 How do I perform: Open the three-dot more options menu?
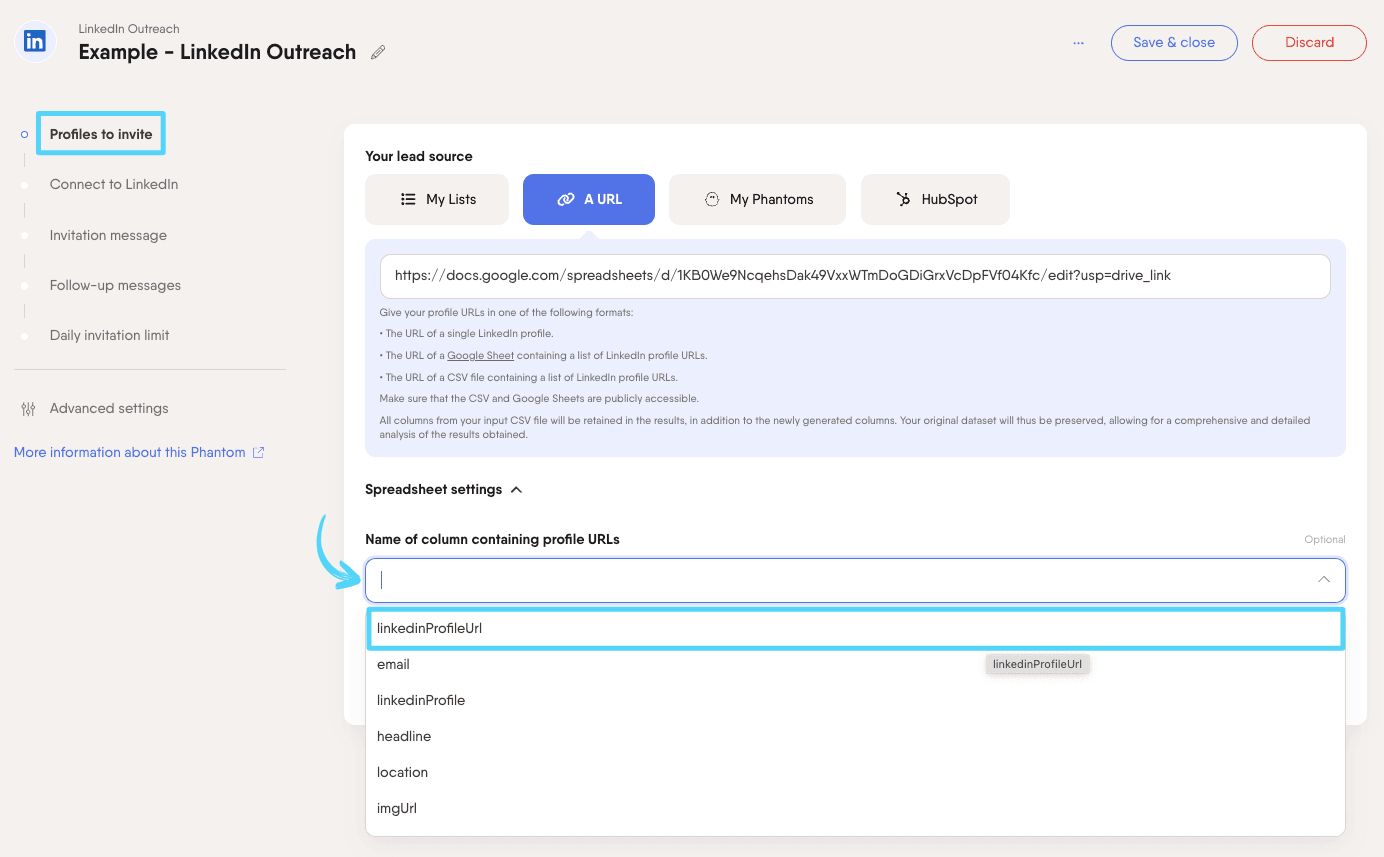pos(1078,43)
